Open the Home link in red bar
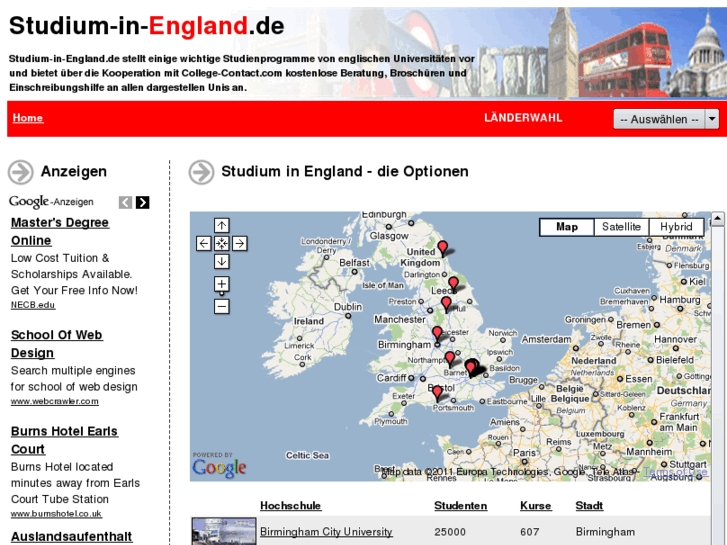The width and height of the screenshot is (727, 545). [28, 118]
